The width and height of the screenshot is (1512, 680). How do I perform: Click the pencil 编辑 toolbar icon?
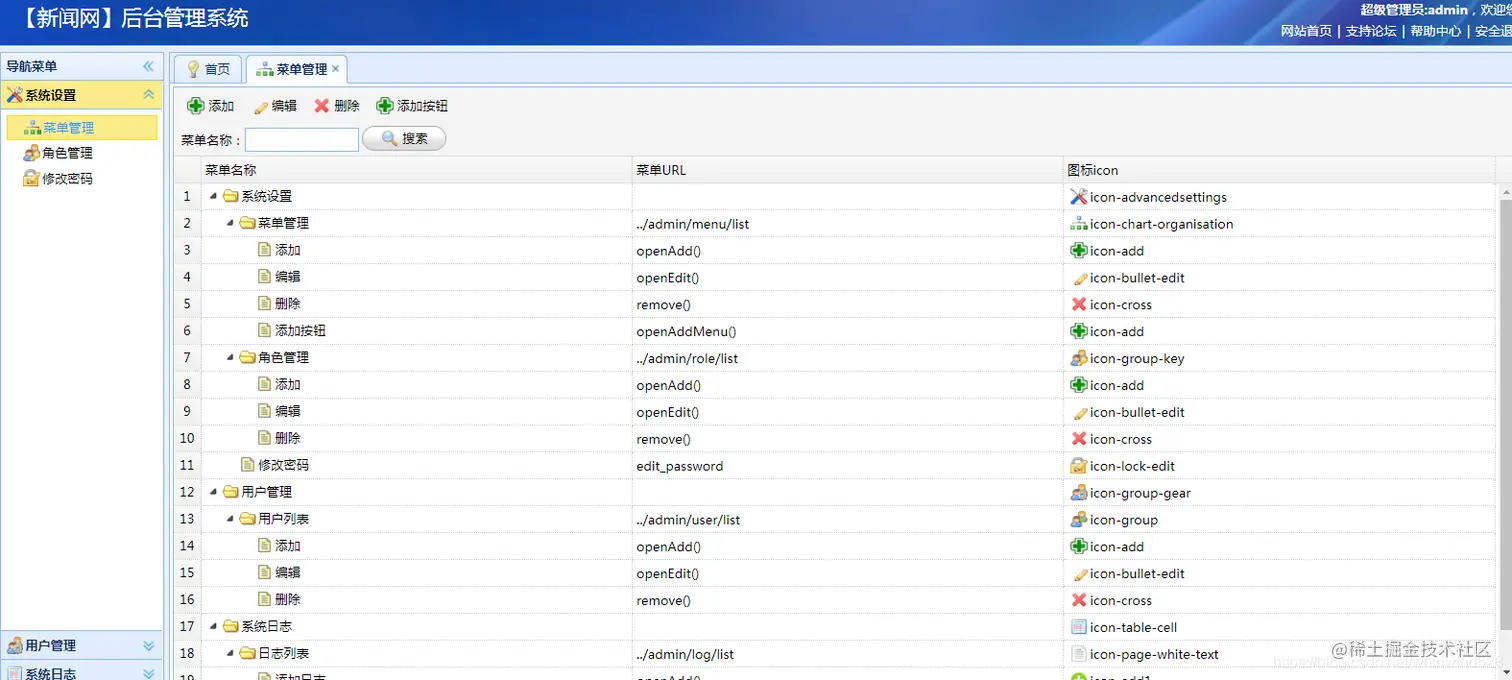261,106
